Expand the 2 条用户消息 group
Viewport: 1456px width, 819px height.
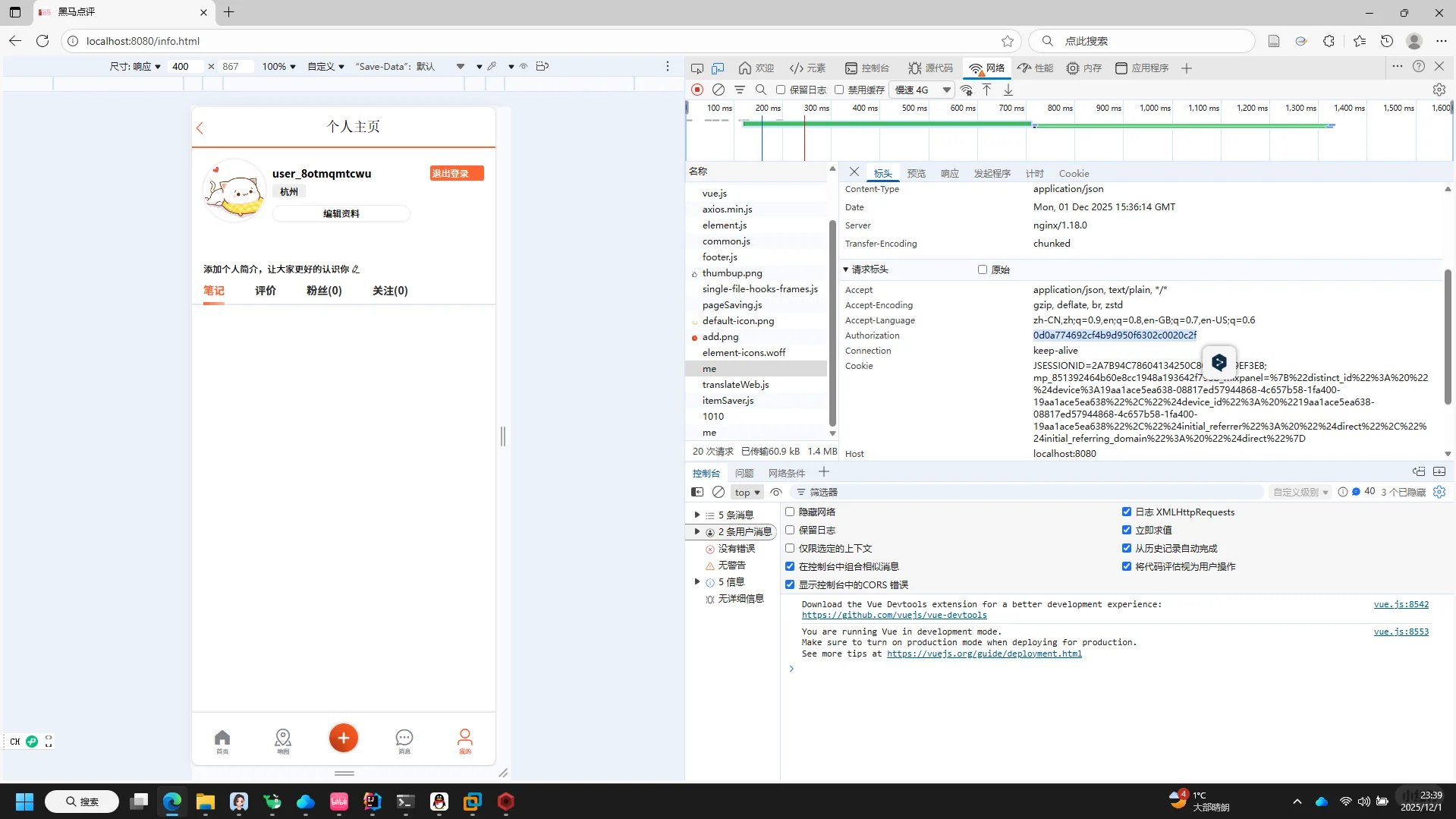tap(697, 531)
